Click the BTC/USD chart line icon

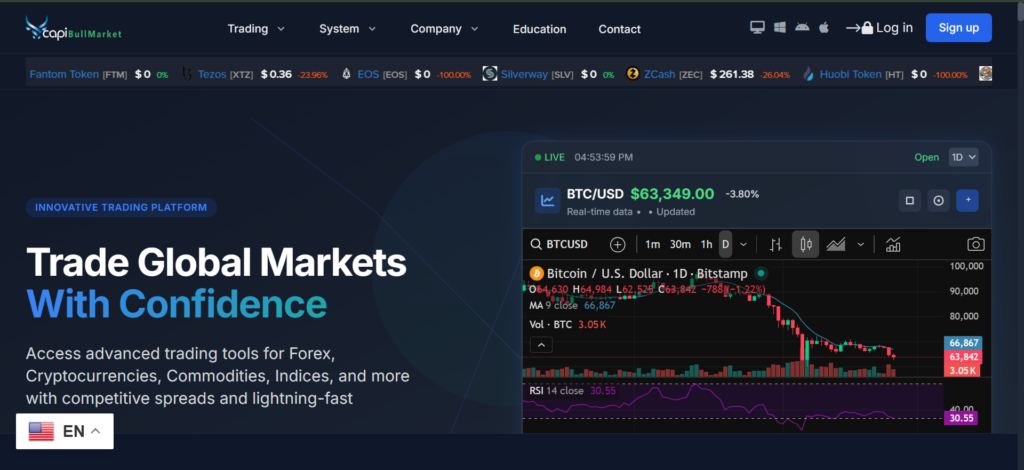548,200
